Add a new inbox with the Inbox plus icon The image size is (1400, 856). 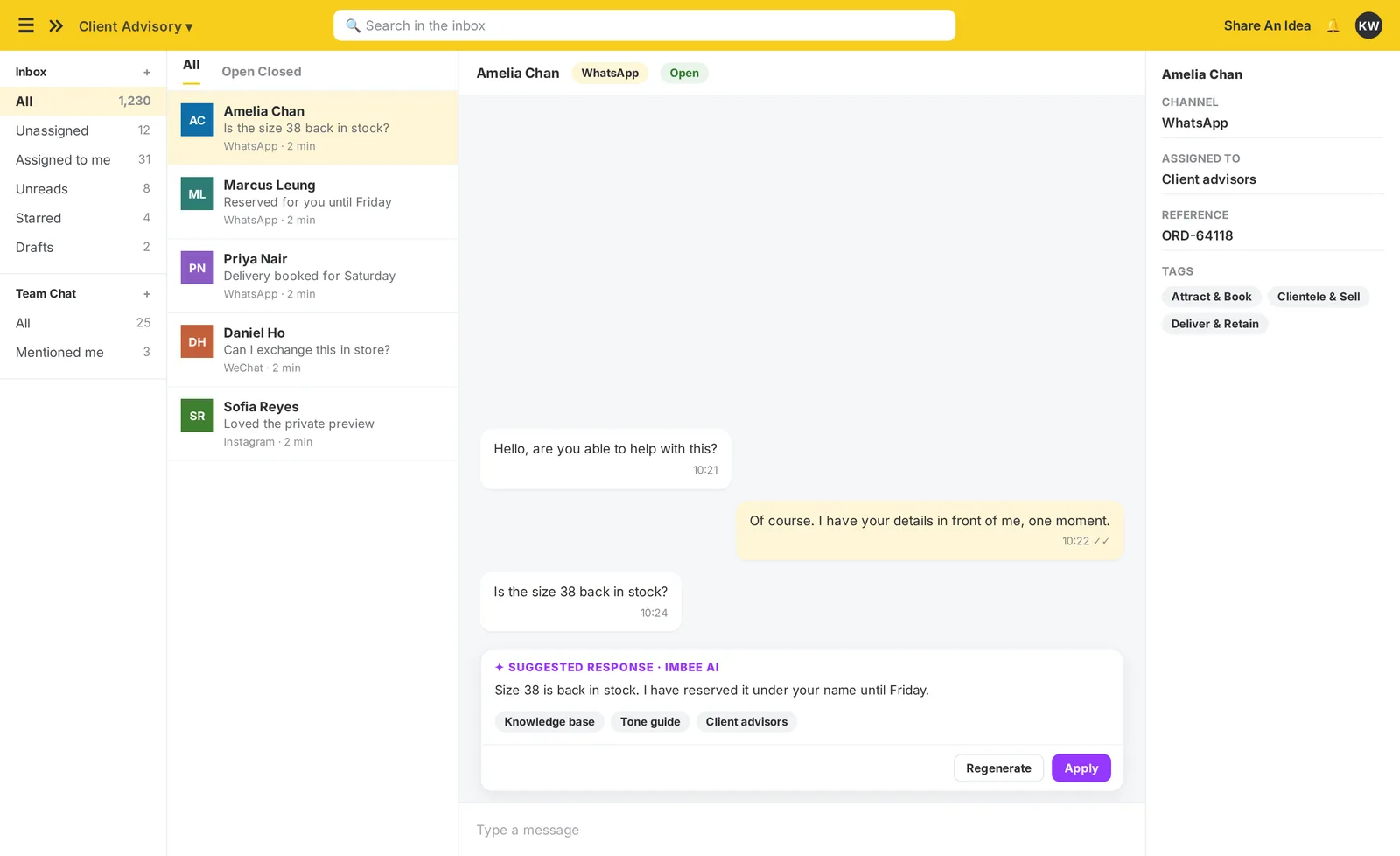[147, 72]
